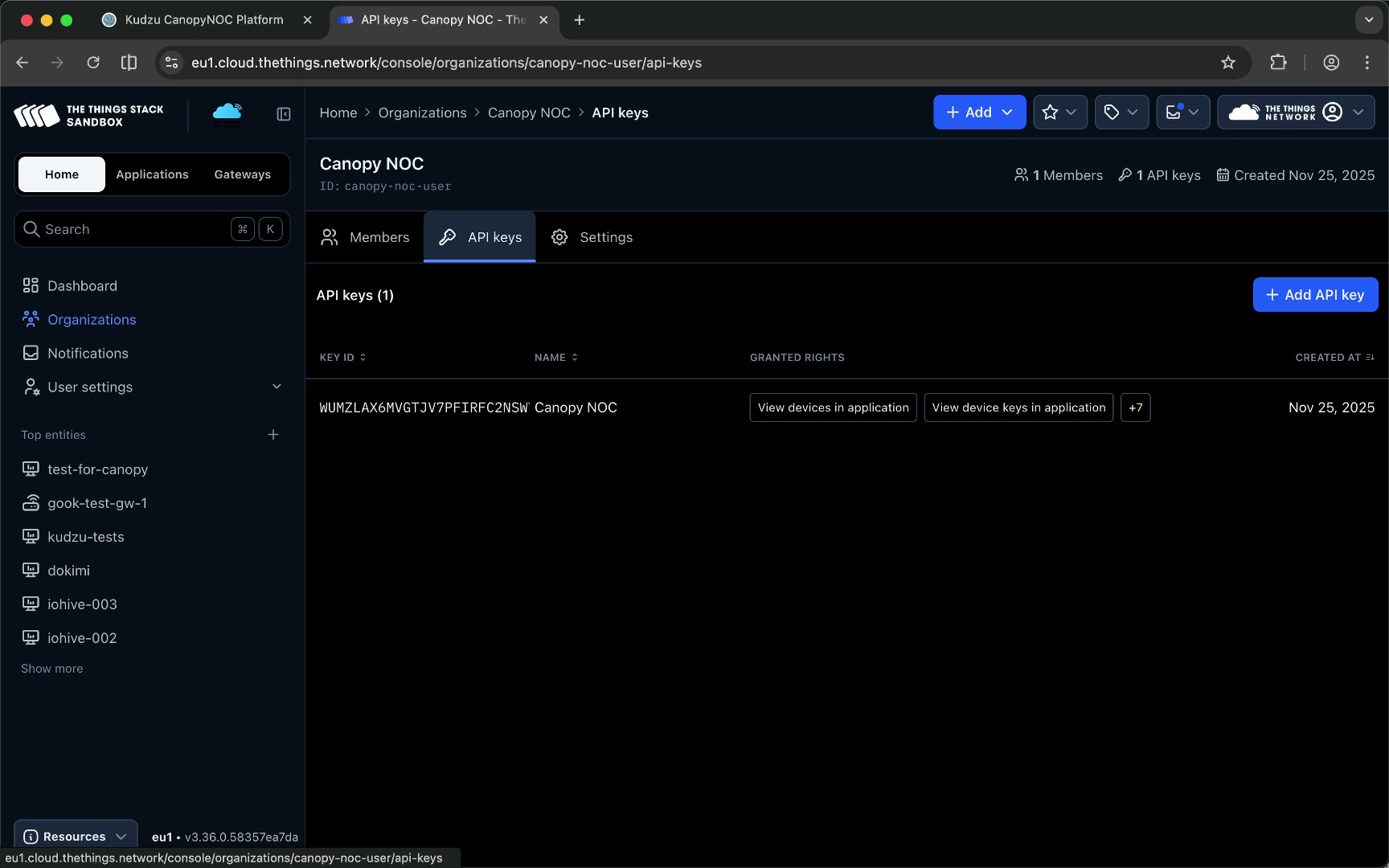Click Canopy NOC in the breadcrumb
This screenshot has width=1389, height=868.
(x=529, y=113)
